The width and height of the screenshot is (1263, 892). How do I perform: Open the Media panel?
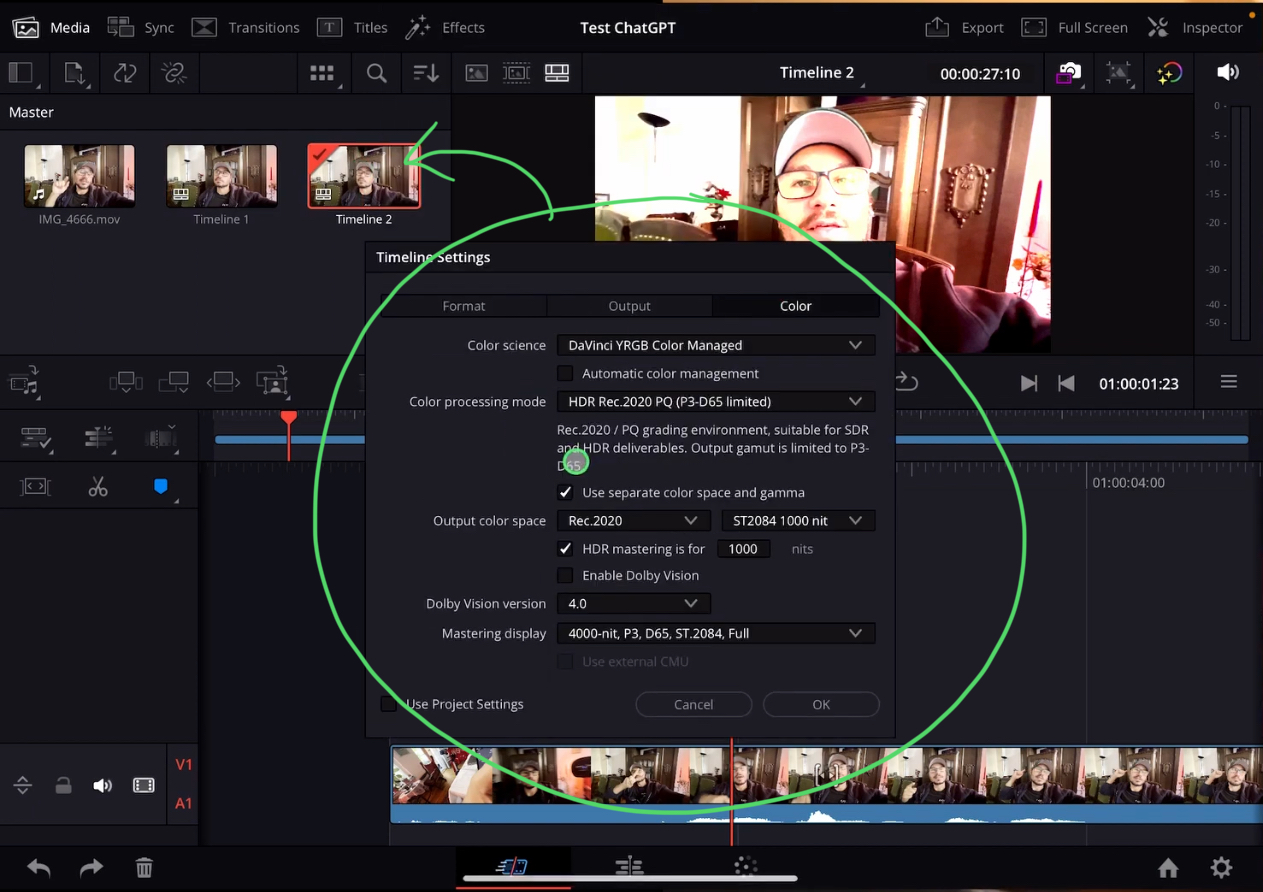point(53,27)
